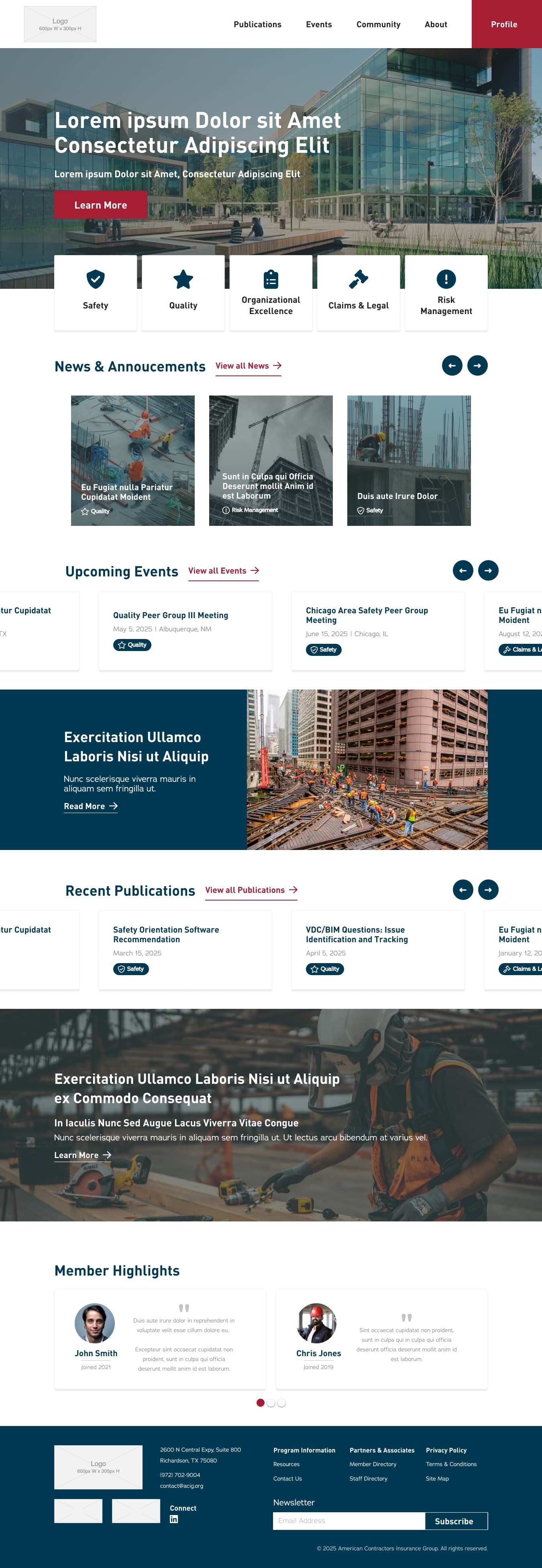
Task: Open the Member Directory footer link
Action: click(373, 1464)
